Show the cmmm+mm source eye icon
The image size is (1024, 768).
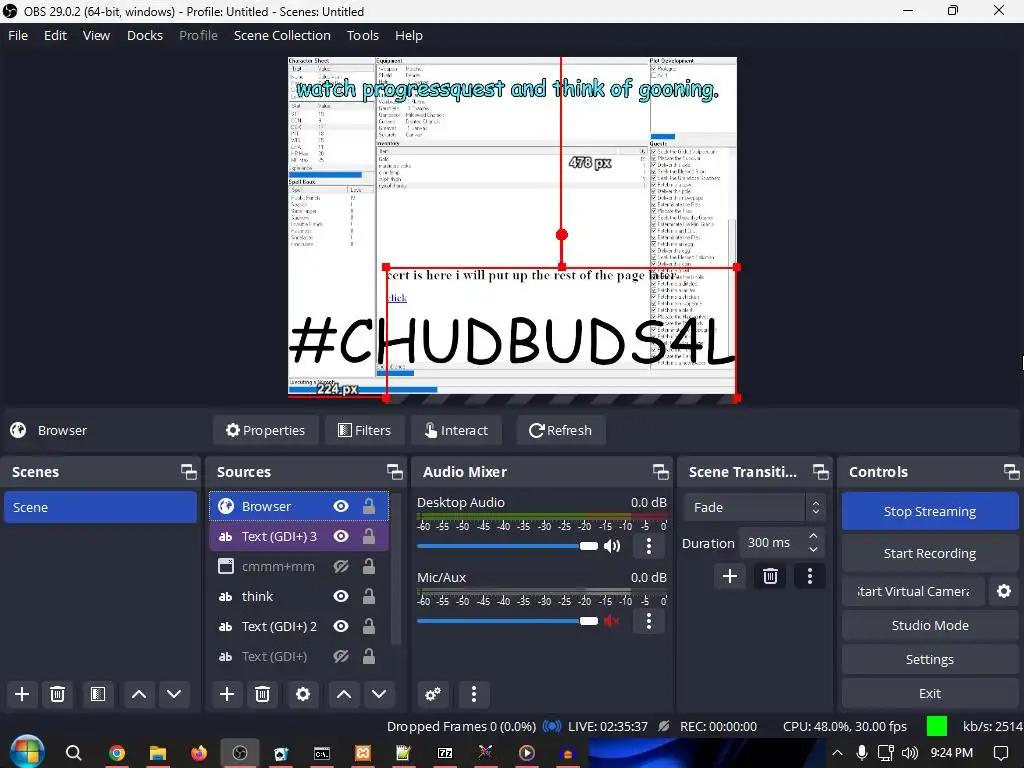[x=341, y=566]
